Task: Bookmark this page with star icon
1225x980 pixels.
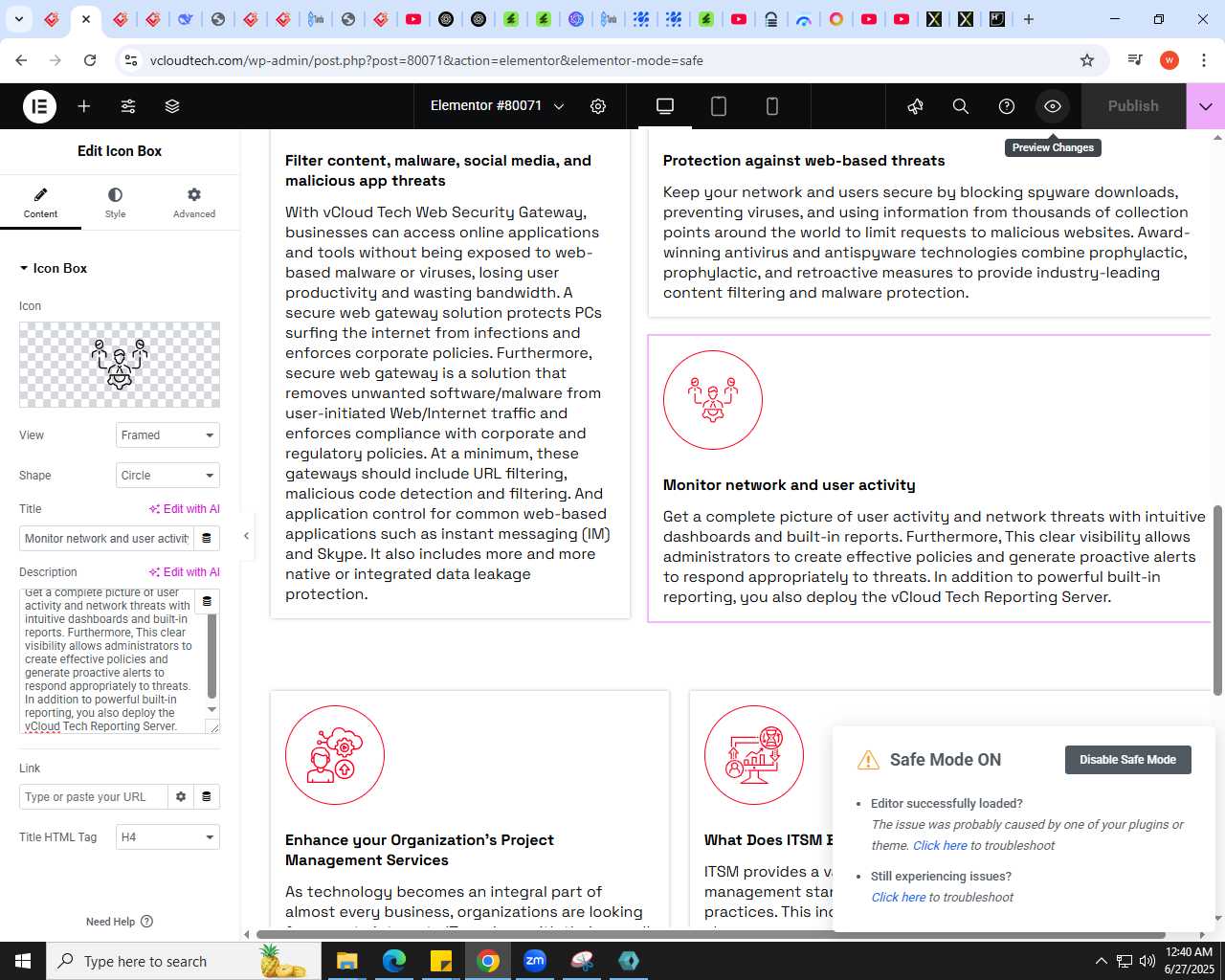Action: pos(1087,60)
